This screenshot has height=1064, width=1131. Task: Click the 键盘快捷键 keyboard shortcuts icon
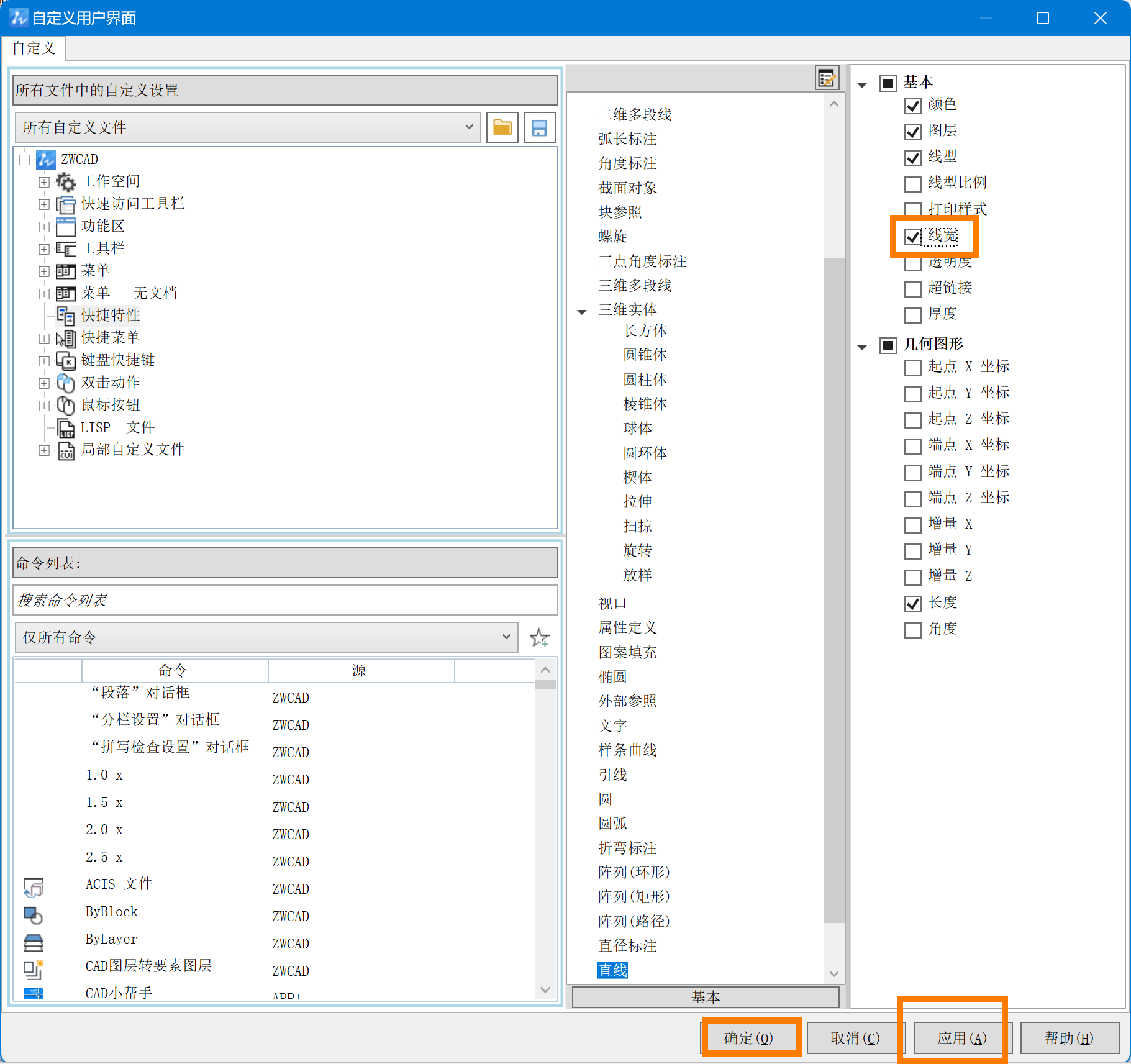tap(65, 361)
